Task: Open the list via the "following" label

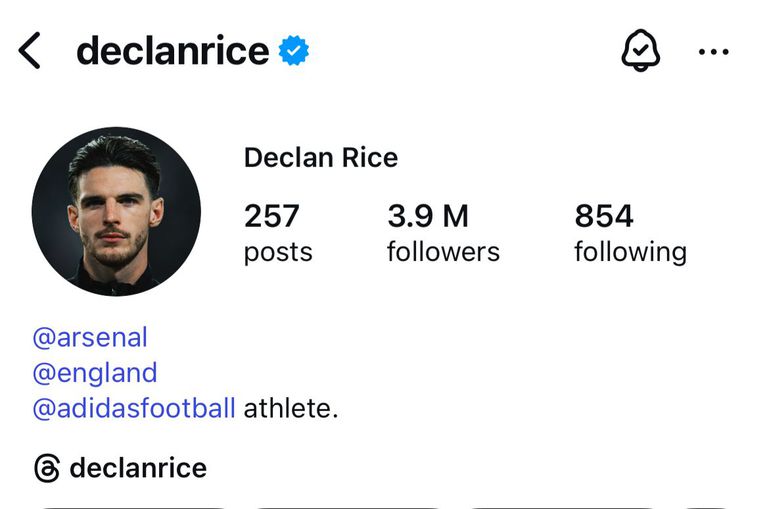Action: pos(630,251)
